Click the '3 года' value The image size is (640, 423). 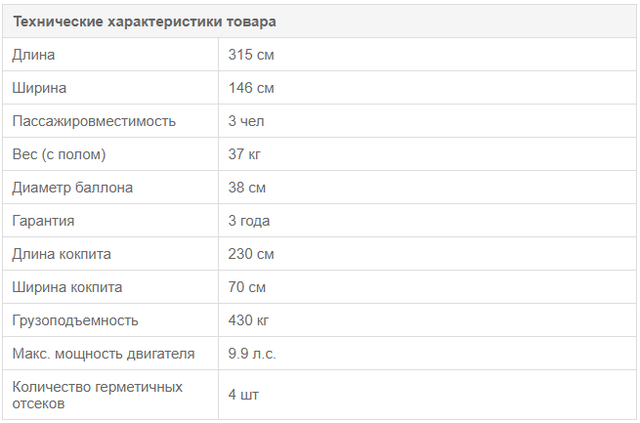tap(249, 221)
